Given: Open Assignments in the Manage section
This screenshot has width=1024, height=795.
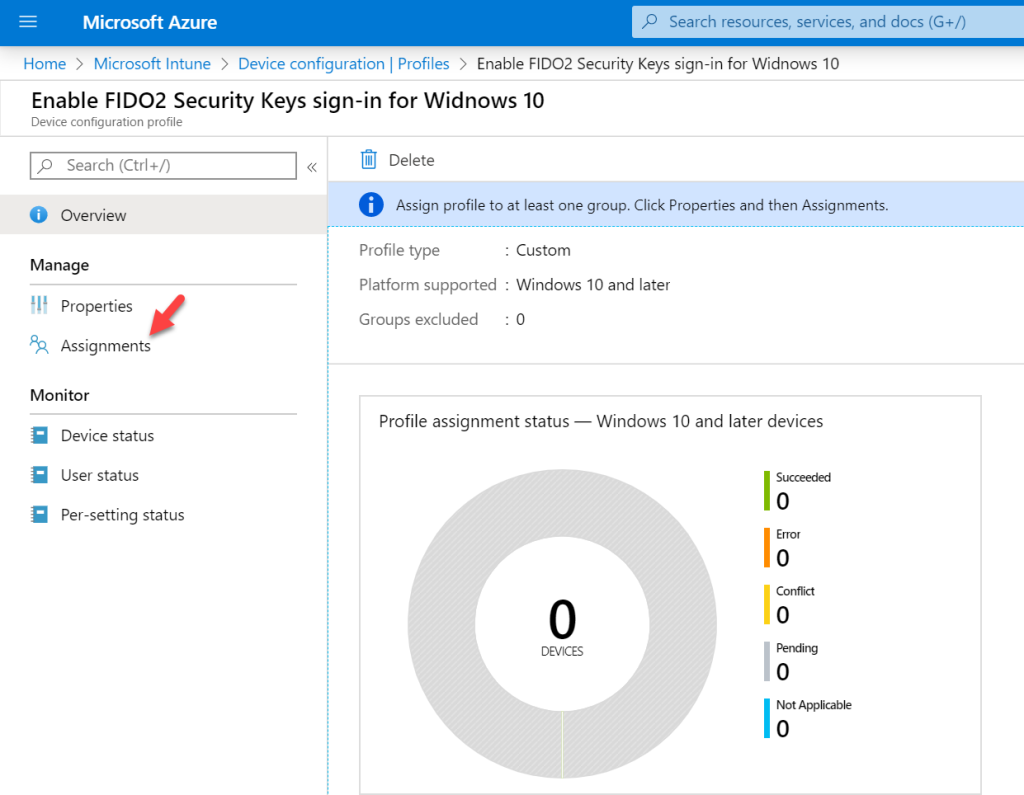Looking at the screenshot, I should (x=105, y=346).
